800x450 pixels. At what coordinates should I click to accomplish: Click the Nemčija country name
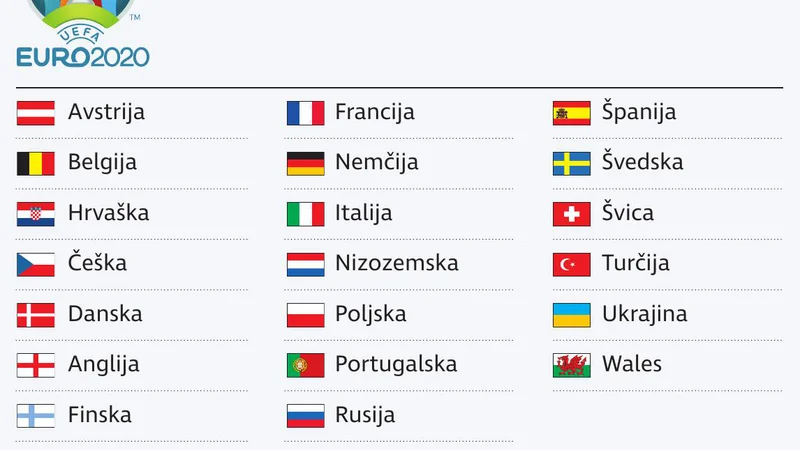pos(377,162)
